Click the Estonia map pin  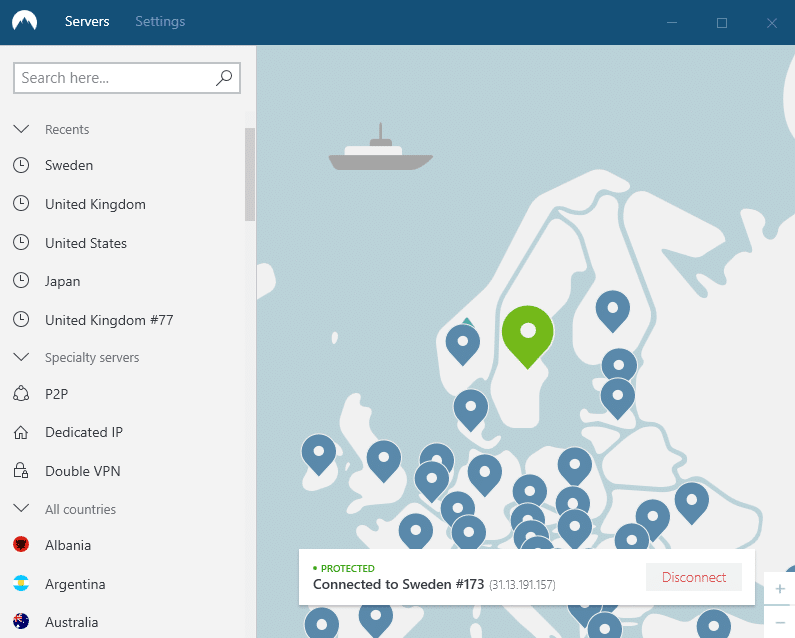click(x=619, y=364)
